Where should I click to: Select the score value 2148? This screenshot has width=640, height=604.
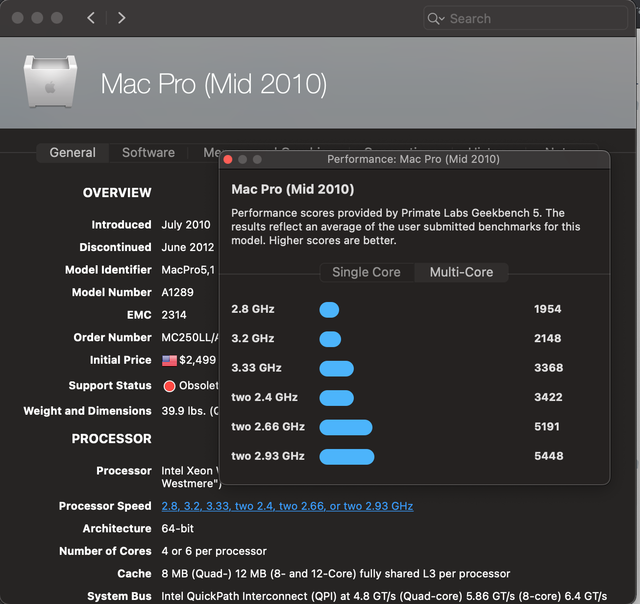547,338
